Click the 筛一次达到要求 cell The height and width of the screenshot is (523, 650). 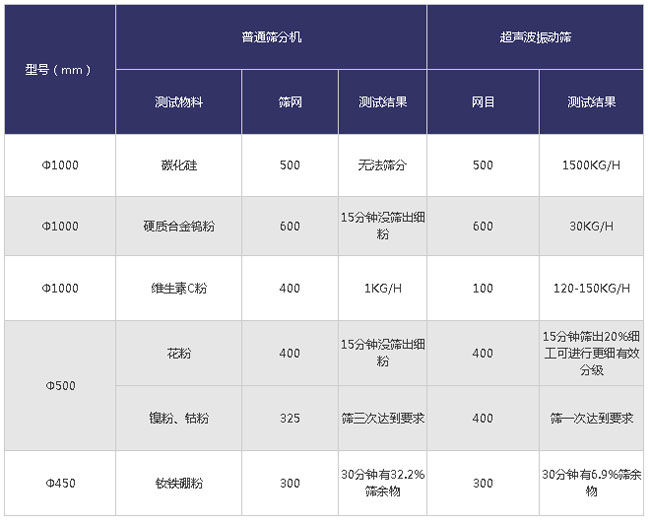tap(591, 418)
